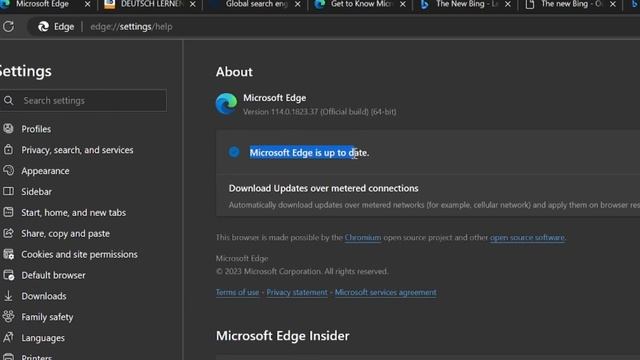
Task: Click the Microsoft Edge Insider heading
Action: 282,336
